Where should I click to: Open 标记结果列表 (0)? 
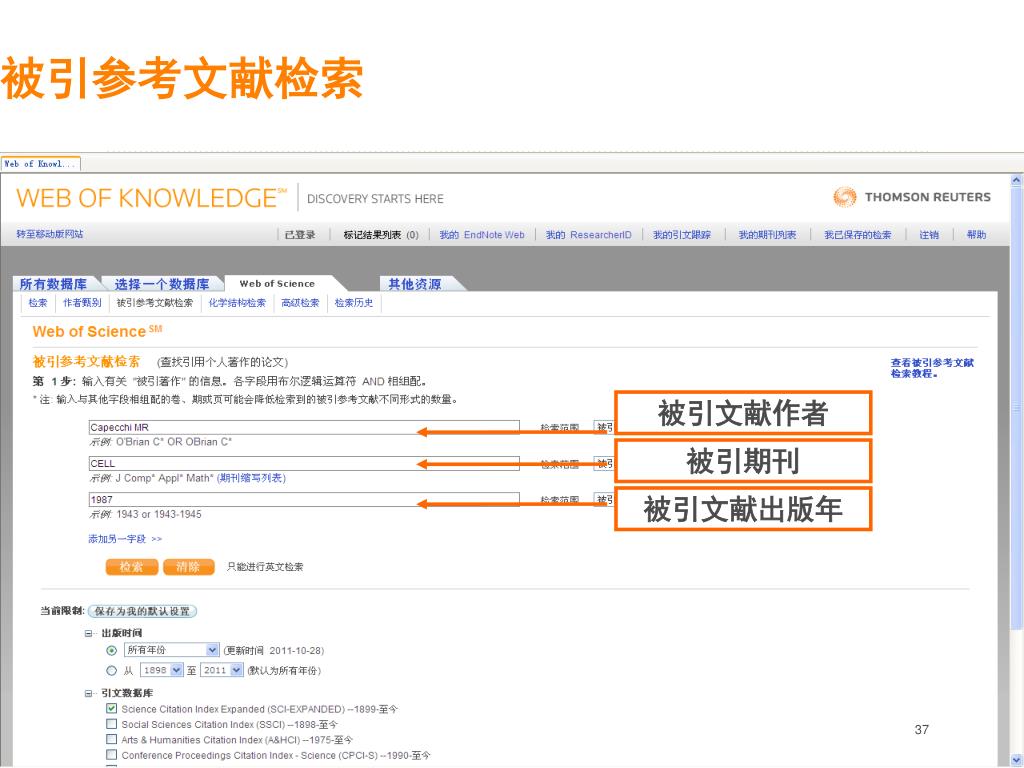click(x=381, y=234)
